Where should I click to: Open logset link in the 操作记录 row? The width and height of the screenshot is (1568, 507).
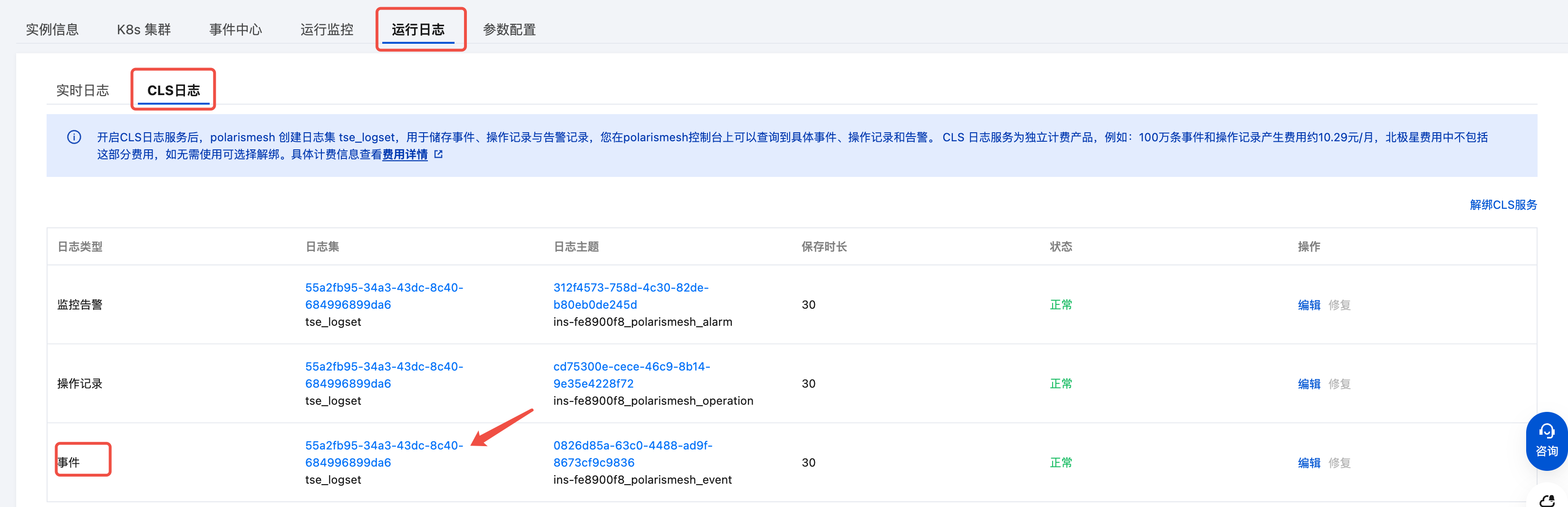point(384,375)
